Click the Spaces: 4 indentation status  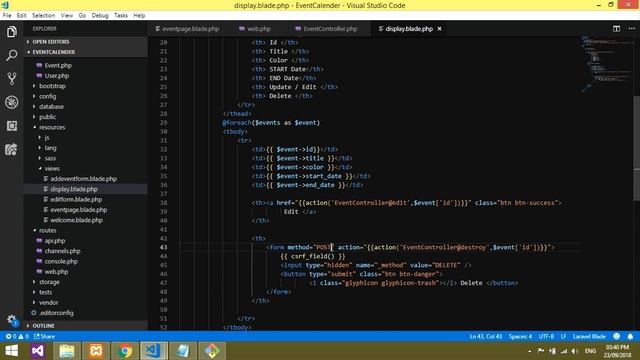[520, 336]
